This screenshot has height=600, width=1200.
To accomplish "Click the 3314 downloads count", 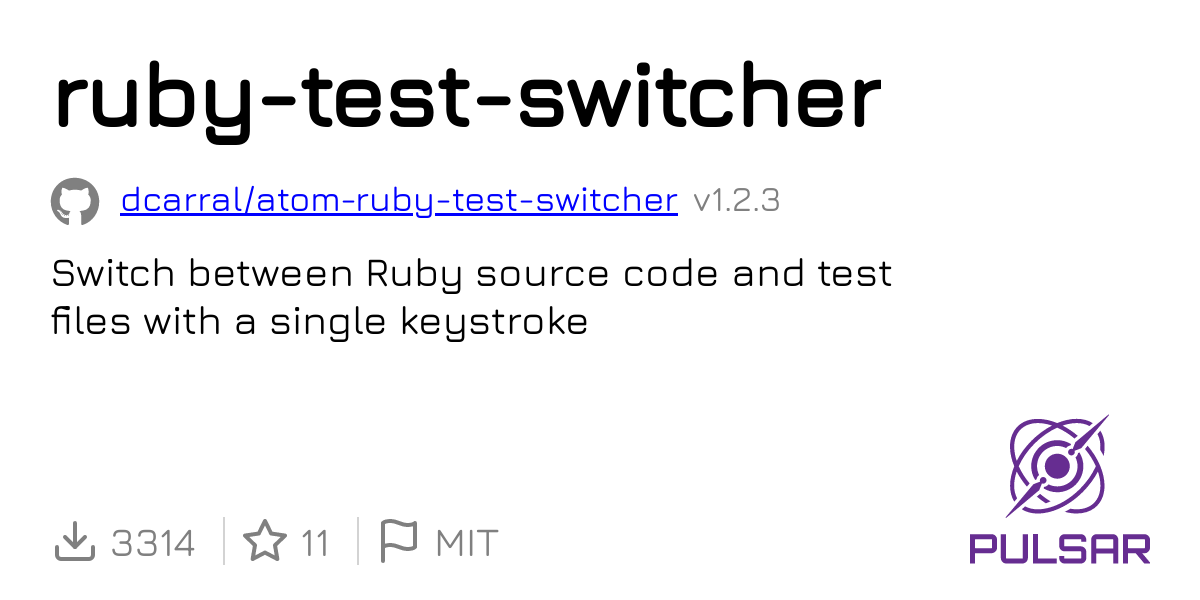I will [153, 544].
